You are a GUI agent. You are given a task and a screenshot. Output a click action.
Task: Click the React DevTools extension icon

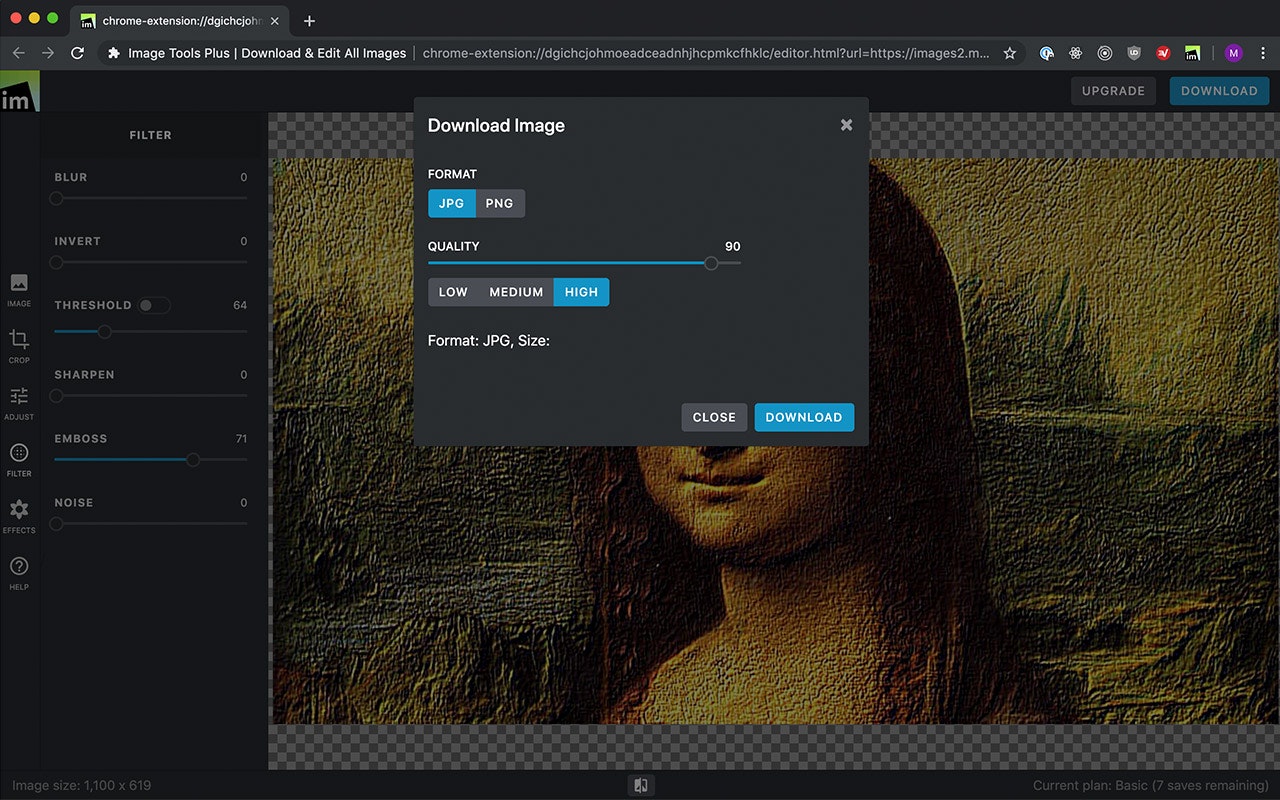1076,53
